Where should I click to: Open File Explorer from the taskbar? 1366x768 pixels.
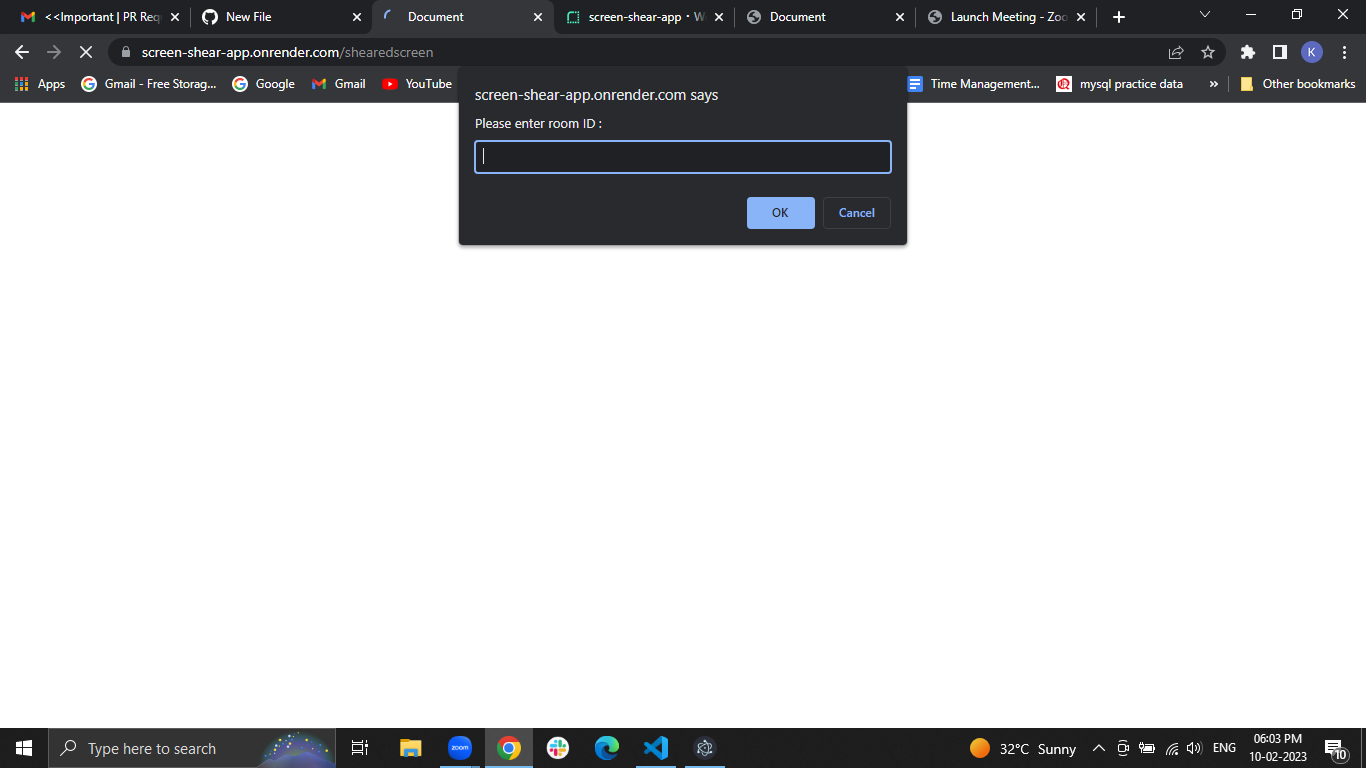[x=410, y=748]
